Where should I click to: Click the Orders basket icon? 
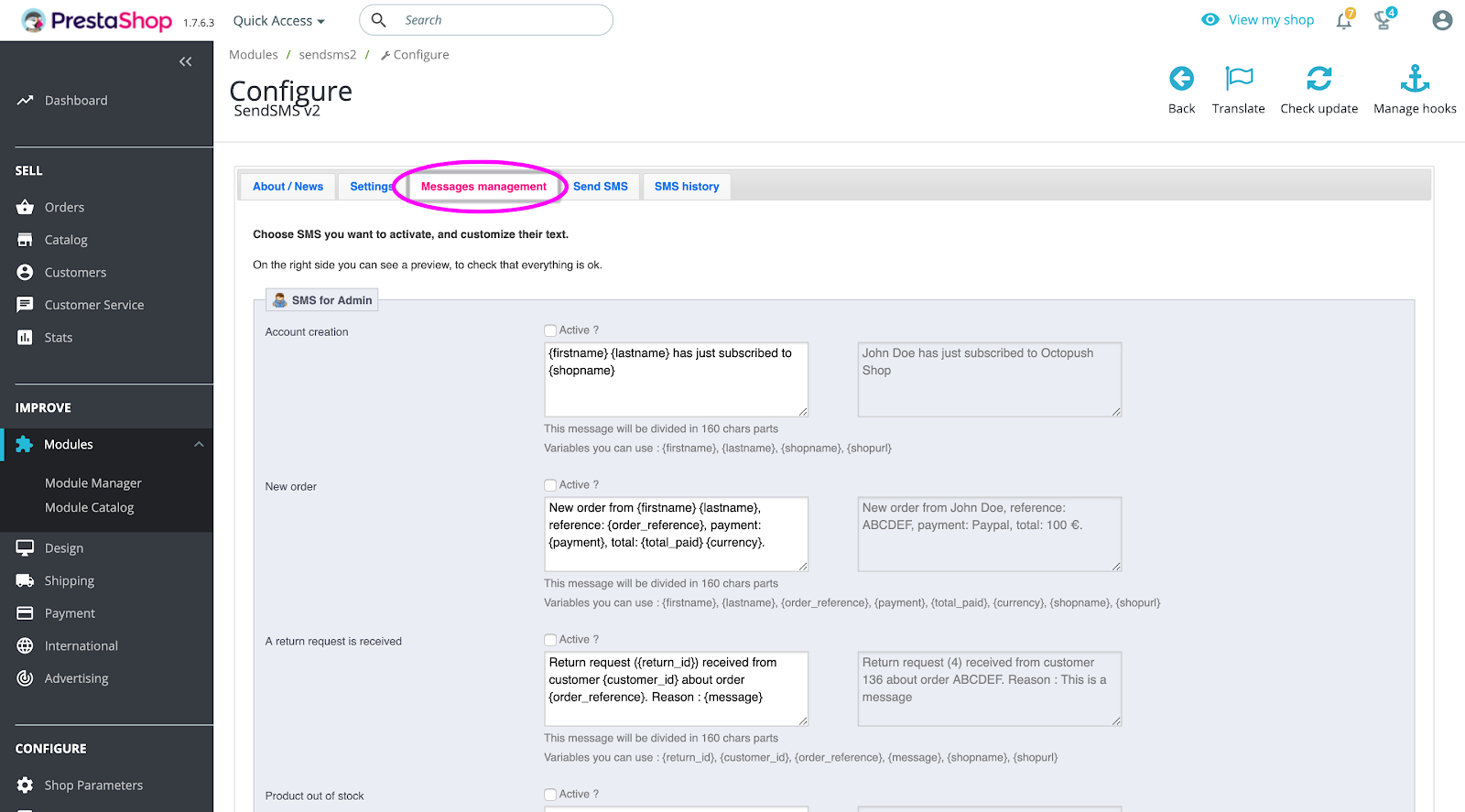click(x=25, y=208)
